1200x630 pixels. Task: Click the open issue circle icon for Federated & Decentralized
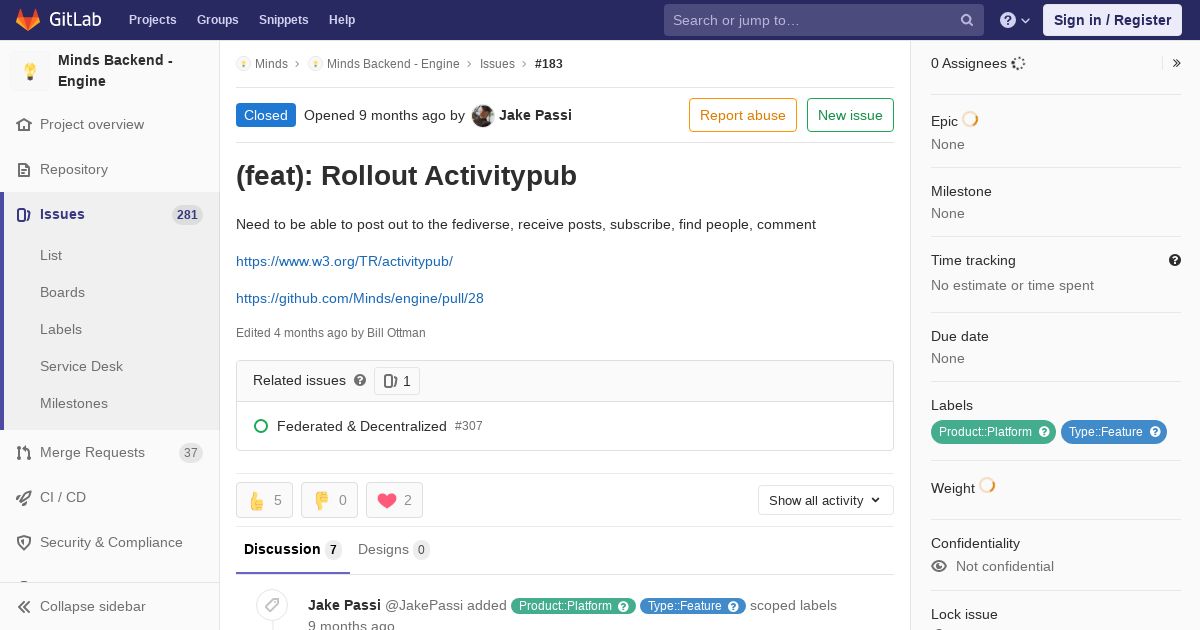(261, 426)
